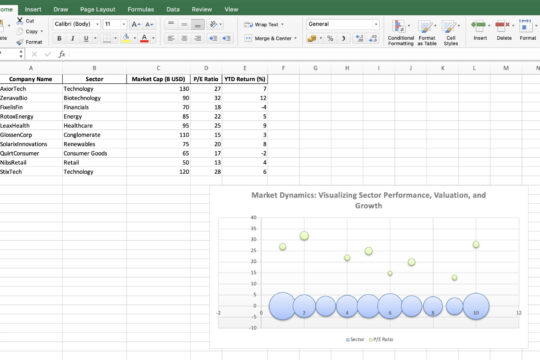This screenshot has height=360, width=540.
Task: Click the formula bar input field
Action: [304, 54]
